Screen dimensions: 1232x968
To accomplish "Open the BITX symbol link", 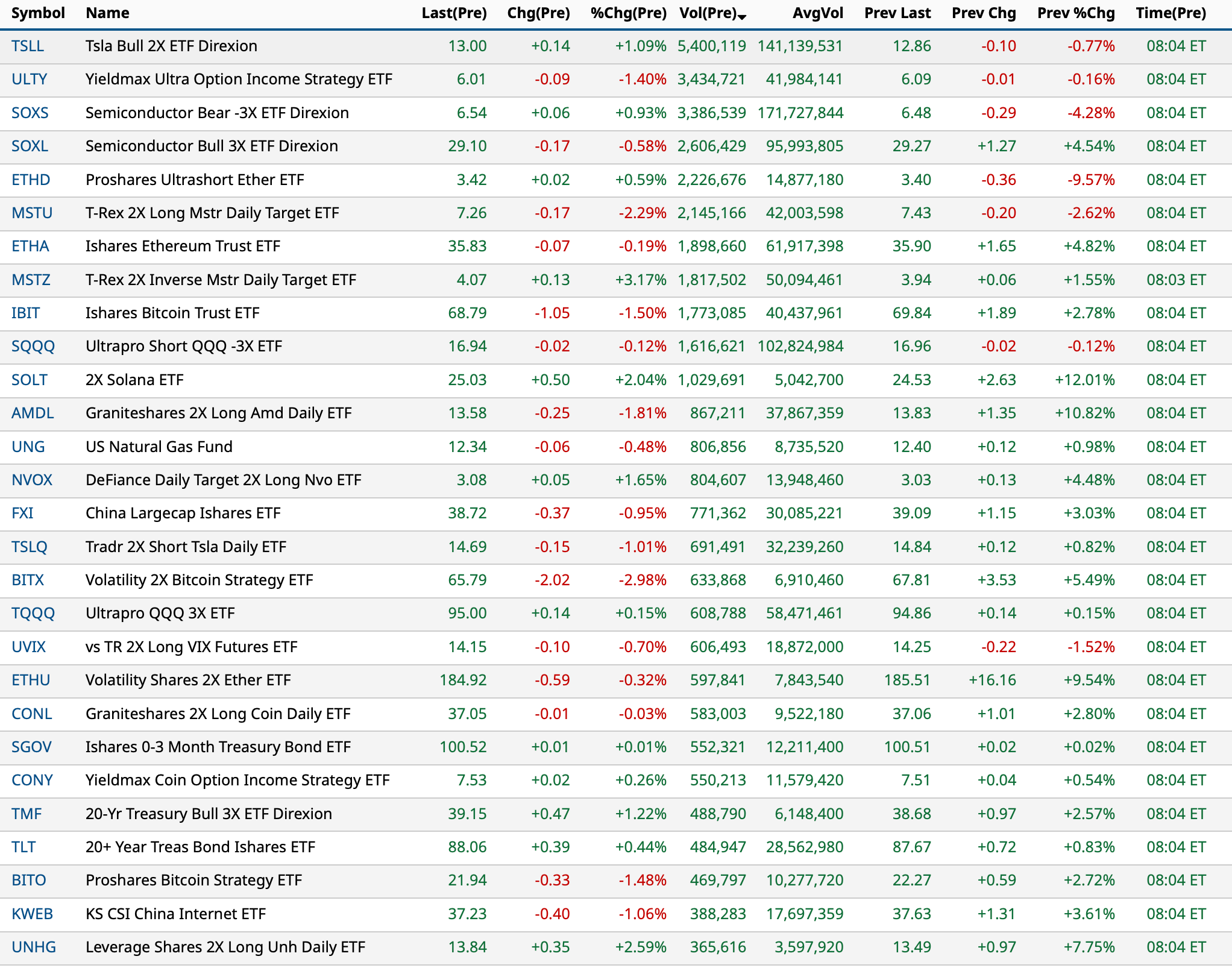I will 28,580.
